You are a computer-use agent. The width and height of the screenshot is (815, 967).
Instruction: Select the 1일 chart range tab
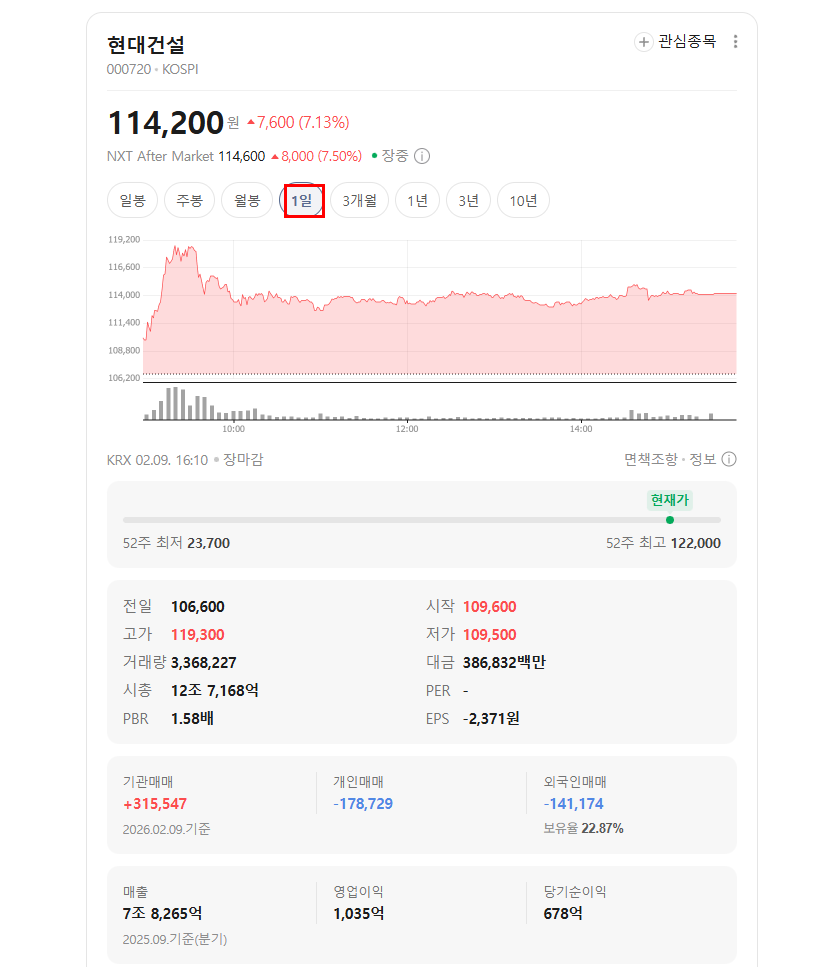(302, 200)
